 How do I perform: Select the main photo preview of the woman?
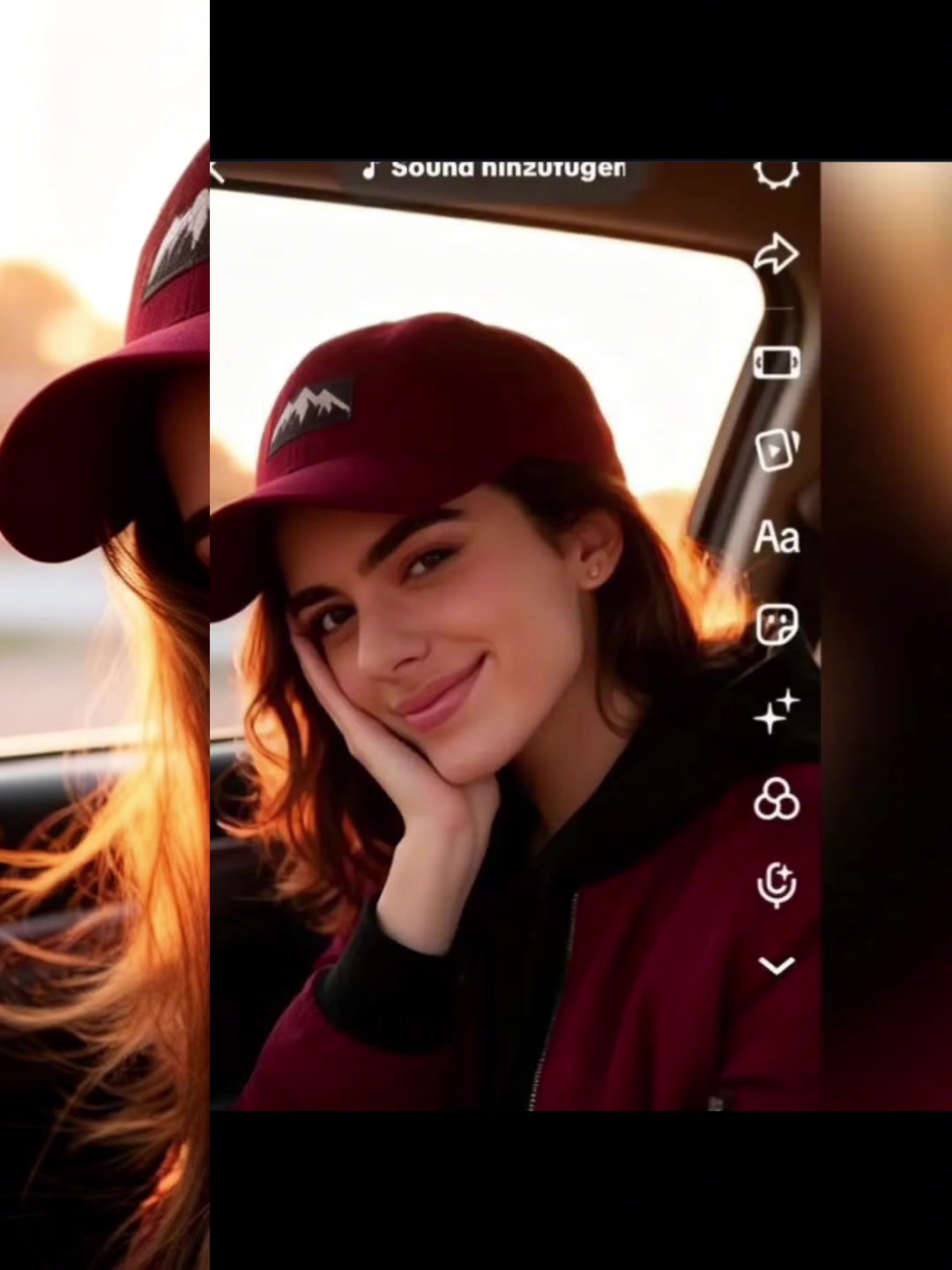pyautogui.click(x=515, y=635)
